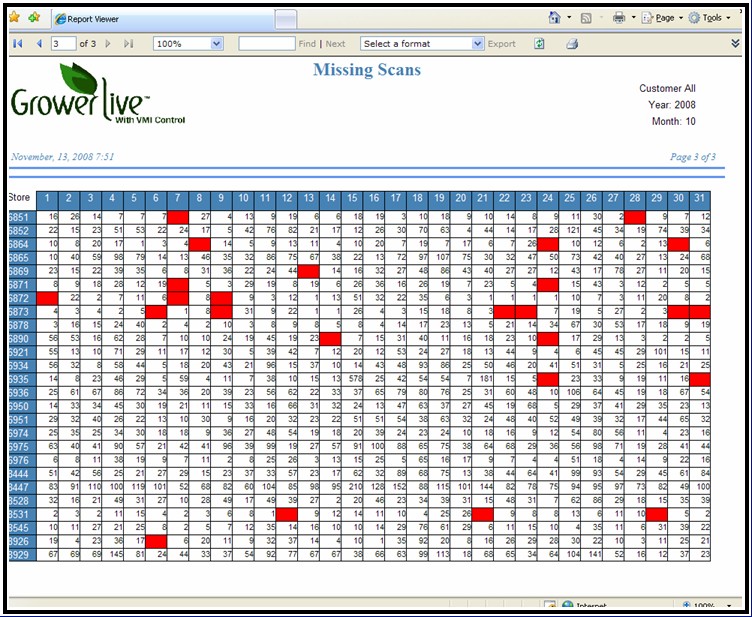Image resolution: width=752 pixels, height=617 pixels.
Task: Click the browser Print icon
Action: [619, 18]
